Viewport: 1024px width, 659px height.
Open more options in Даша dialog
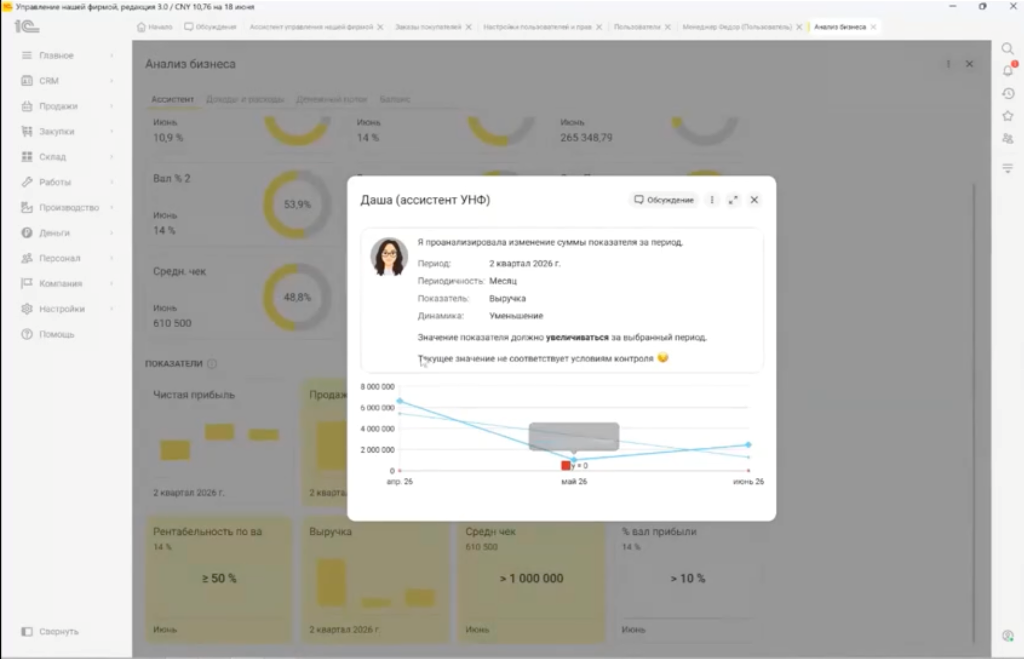712,200
